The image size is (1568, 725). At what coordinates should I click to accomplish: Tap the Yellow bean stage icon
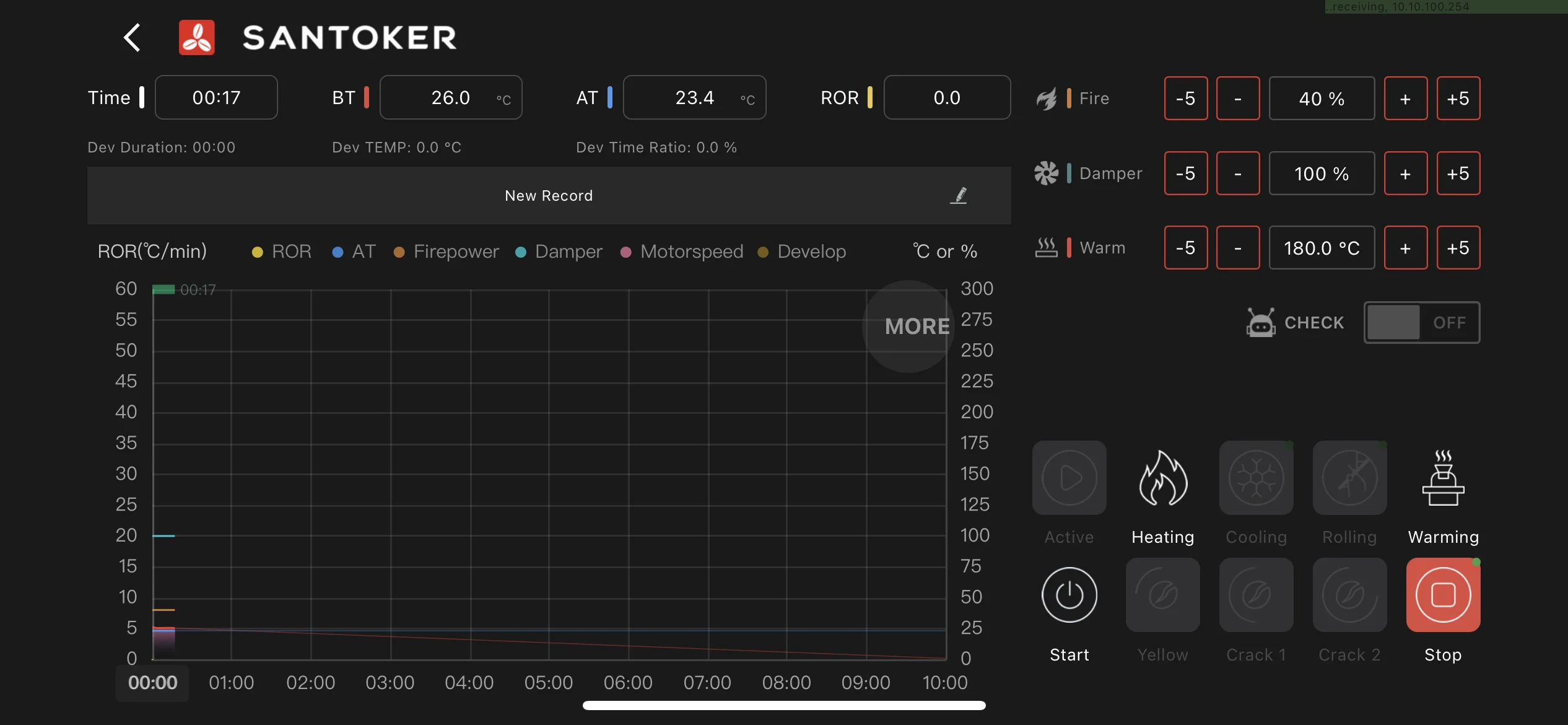point(1162,595)
